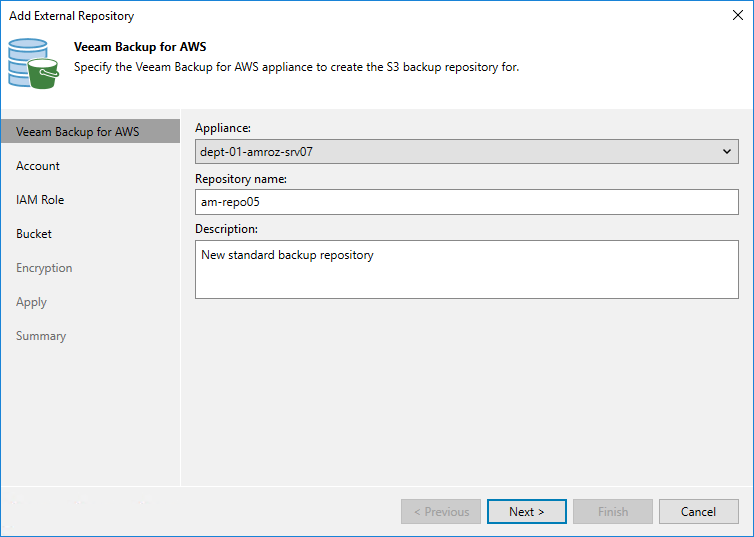Click the bold Veeam Backup for AWS heading

(x=140, y=47)
